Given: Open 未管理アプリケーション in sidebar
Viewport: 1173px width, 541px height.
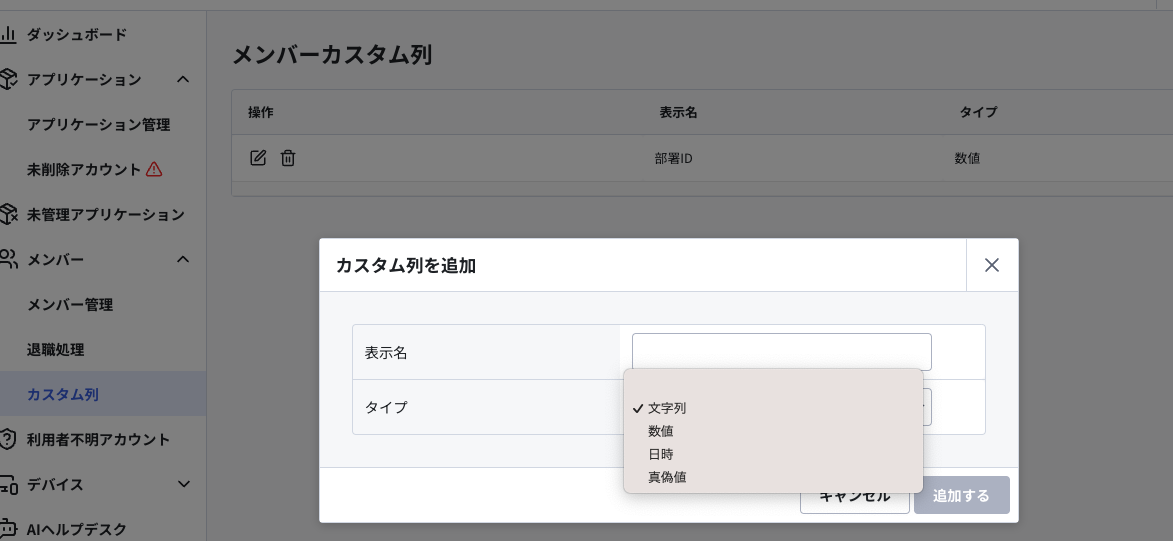Looking at the screenshot, I should tap(105, 215).
